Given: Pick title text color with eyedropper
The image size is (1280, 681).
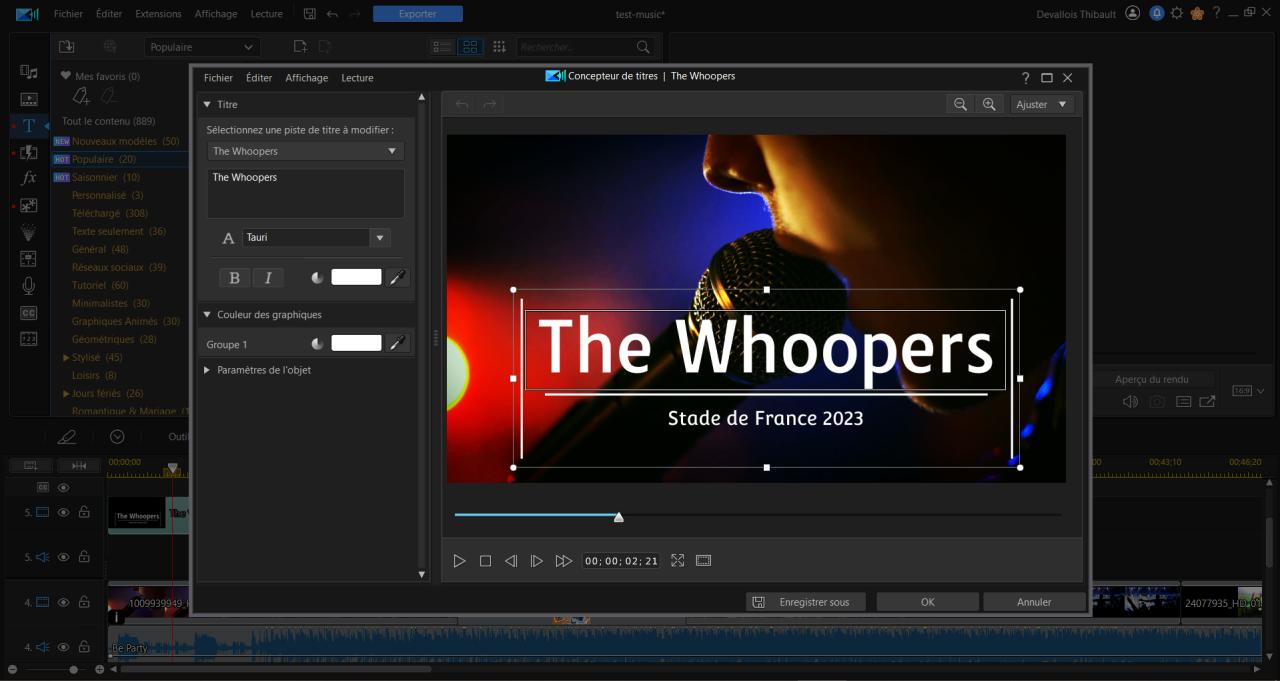Looking at the screenshot, I should (398, 277).
